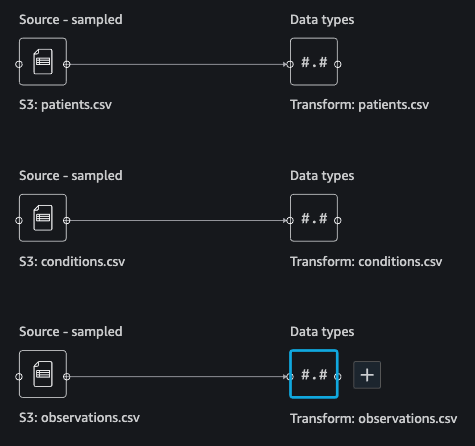
Task: Add a step using the plus button
Action: point(367,375)
